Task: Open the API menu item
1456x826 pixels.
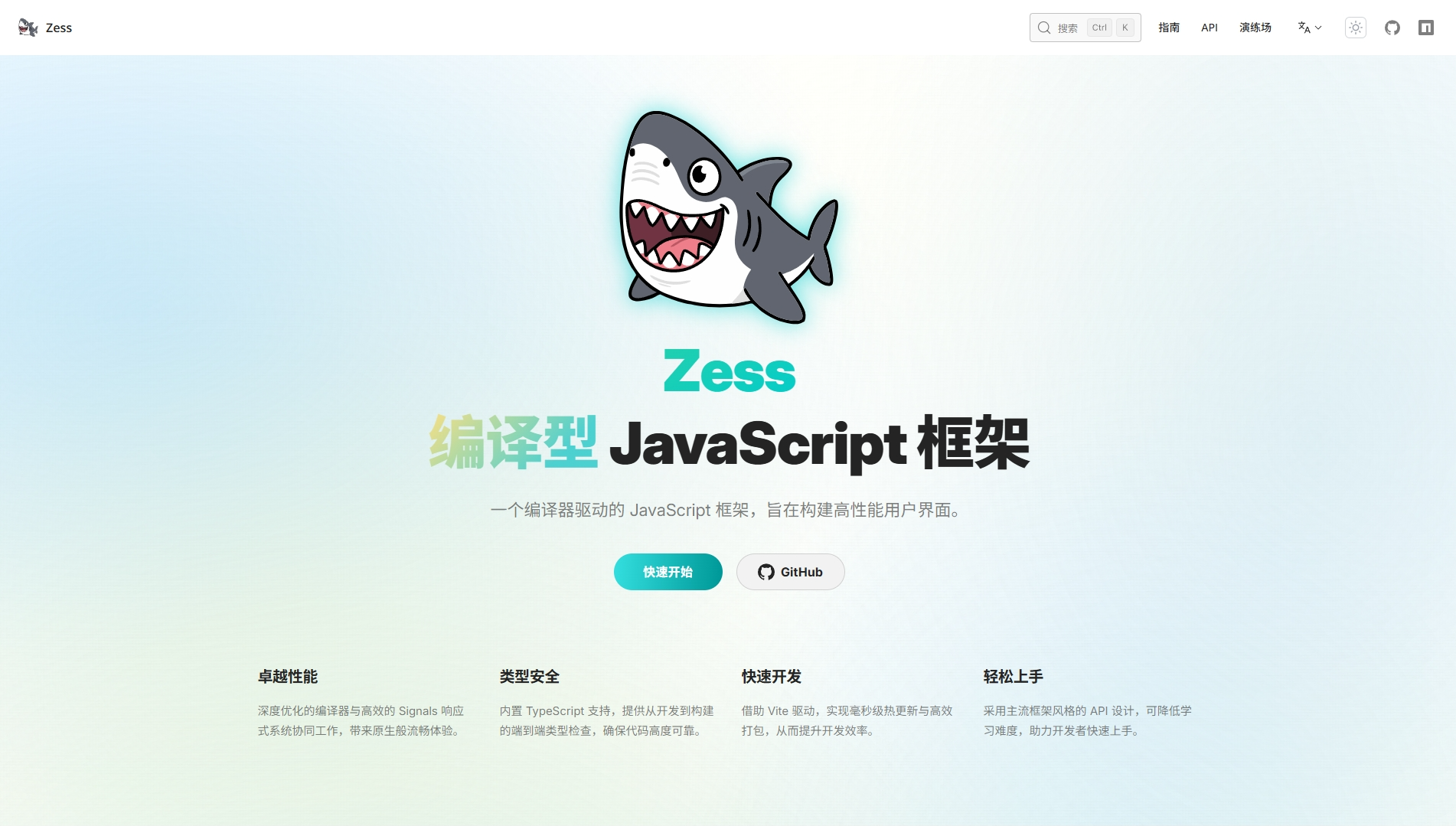Action: point(1210,28)
